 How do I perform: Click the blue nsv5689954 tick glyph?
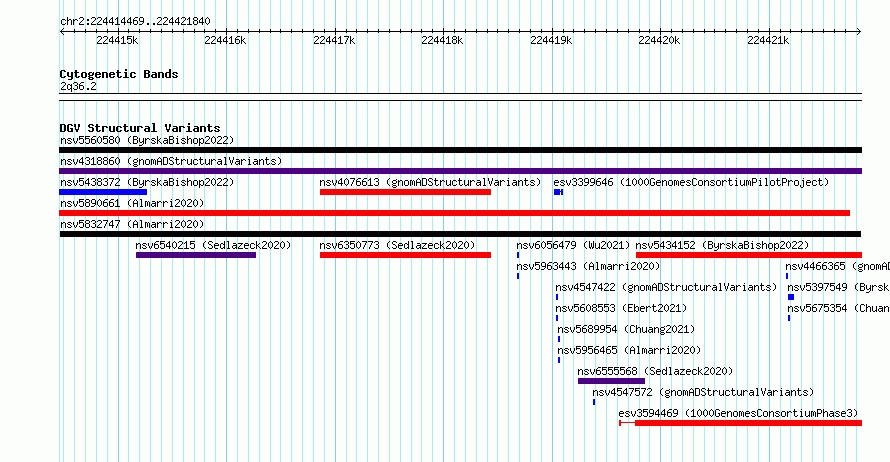tap(559, 339)
